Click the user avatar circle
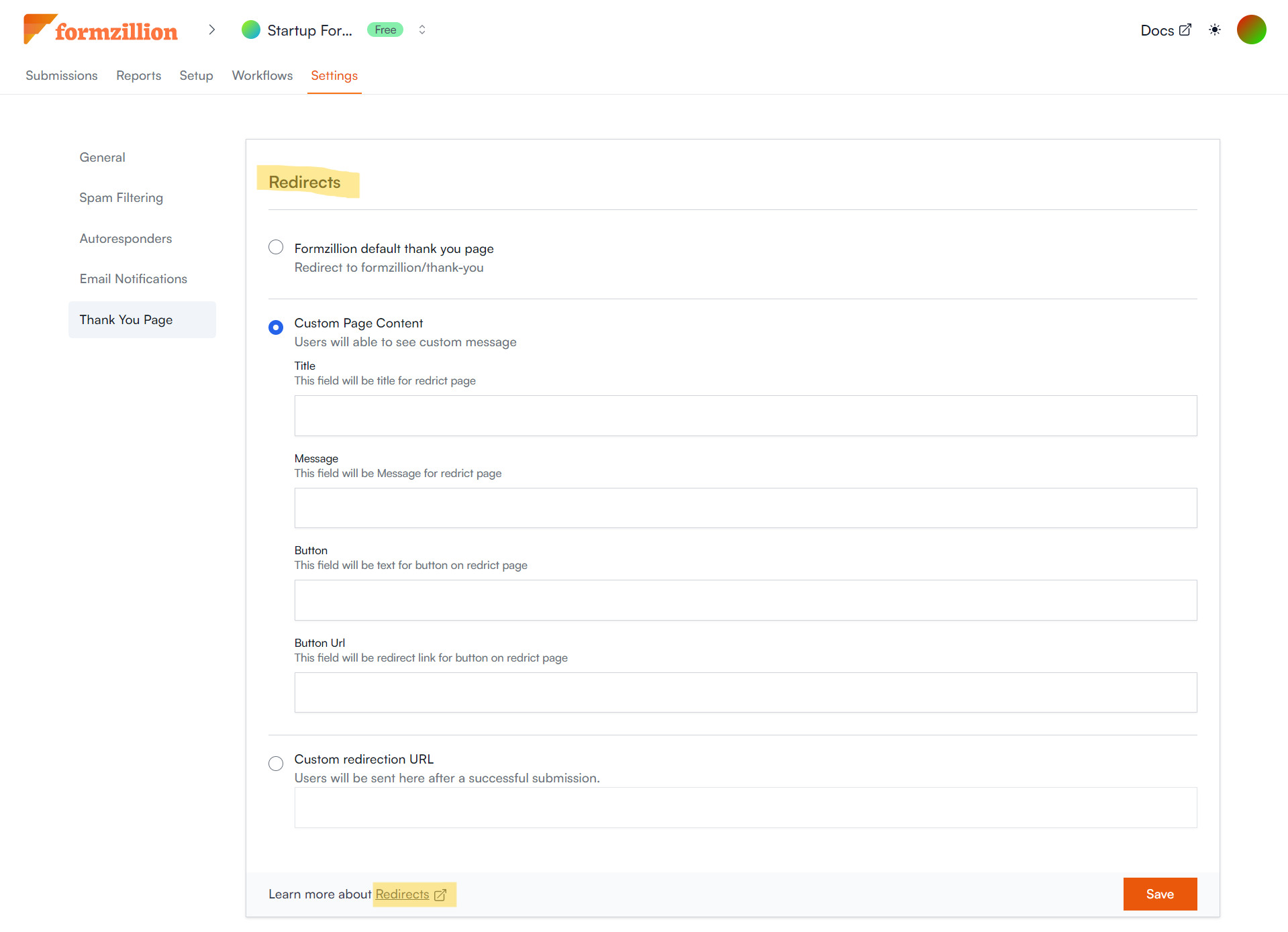The image size is (1288, 932). pos(1251,30)
